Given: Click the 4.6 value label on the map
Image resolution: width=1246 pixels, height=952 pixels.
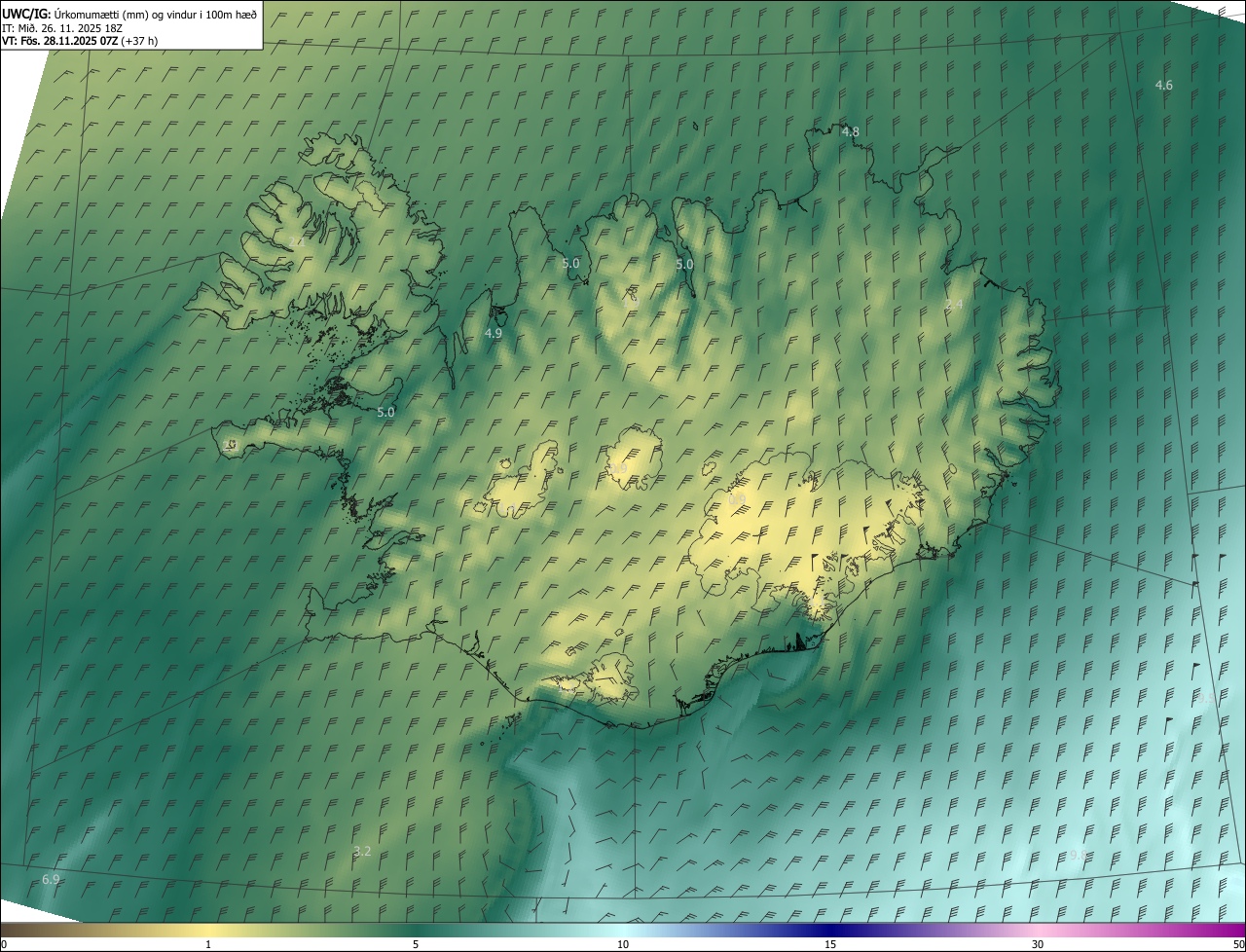Looking at the screenshot, I should [x=1163, y=86].
